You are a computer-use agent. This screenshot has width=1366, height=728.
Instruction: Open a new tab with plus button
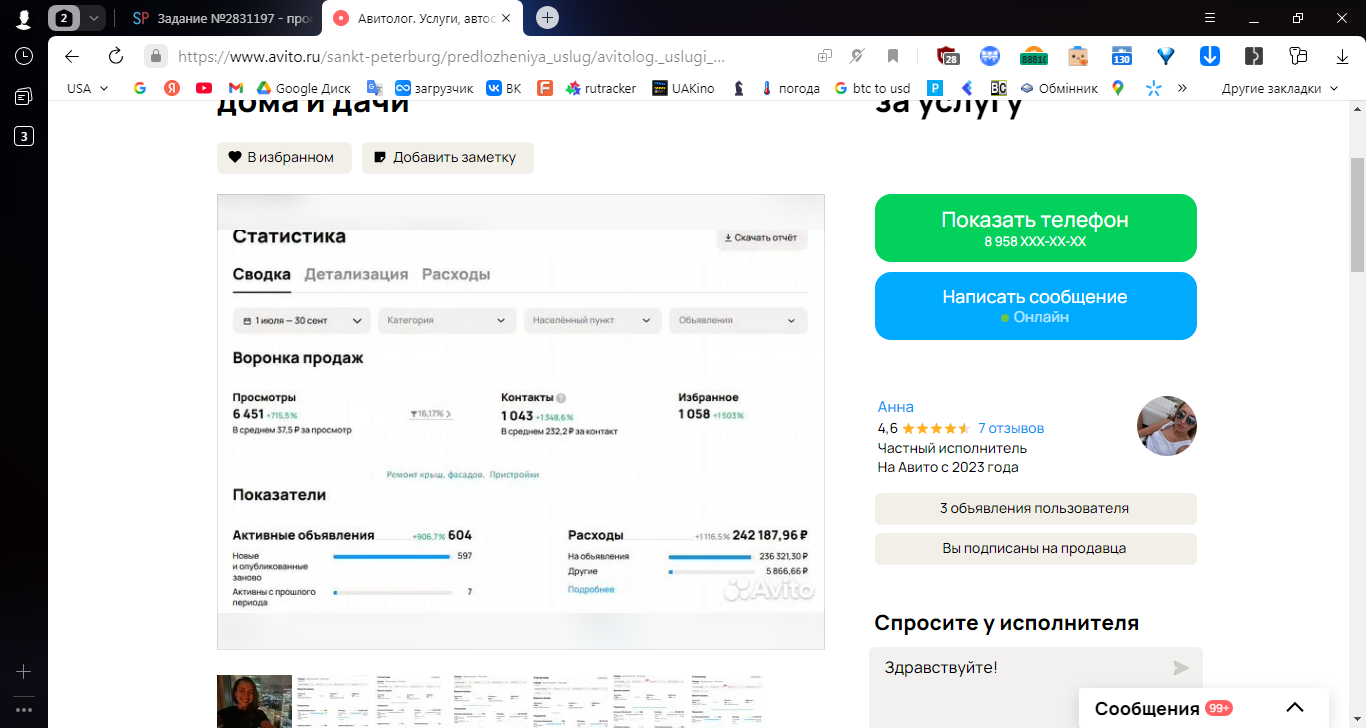[x=547, y=18]
